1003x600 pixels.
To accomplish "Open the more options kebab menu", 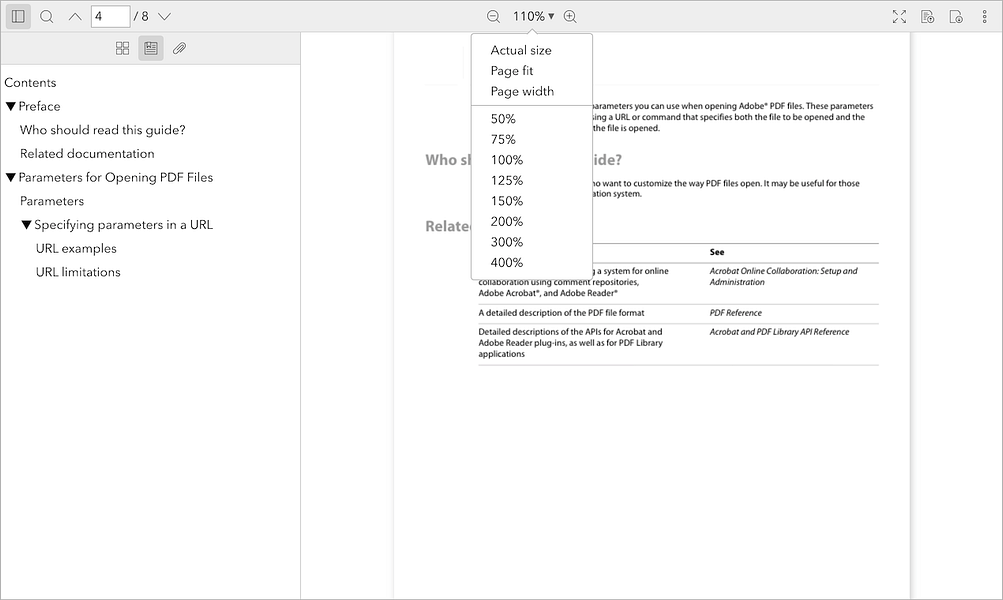I will (x=984, y=17).
